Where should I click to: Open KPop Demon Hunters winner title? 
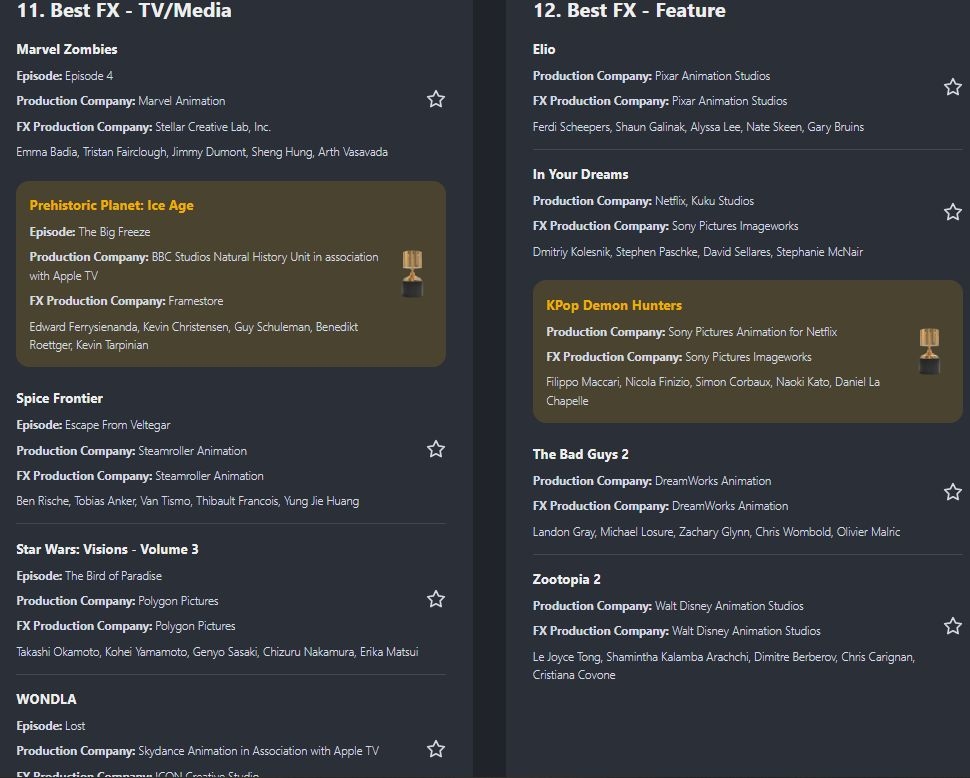click(x=614, y=305)
